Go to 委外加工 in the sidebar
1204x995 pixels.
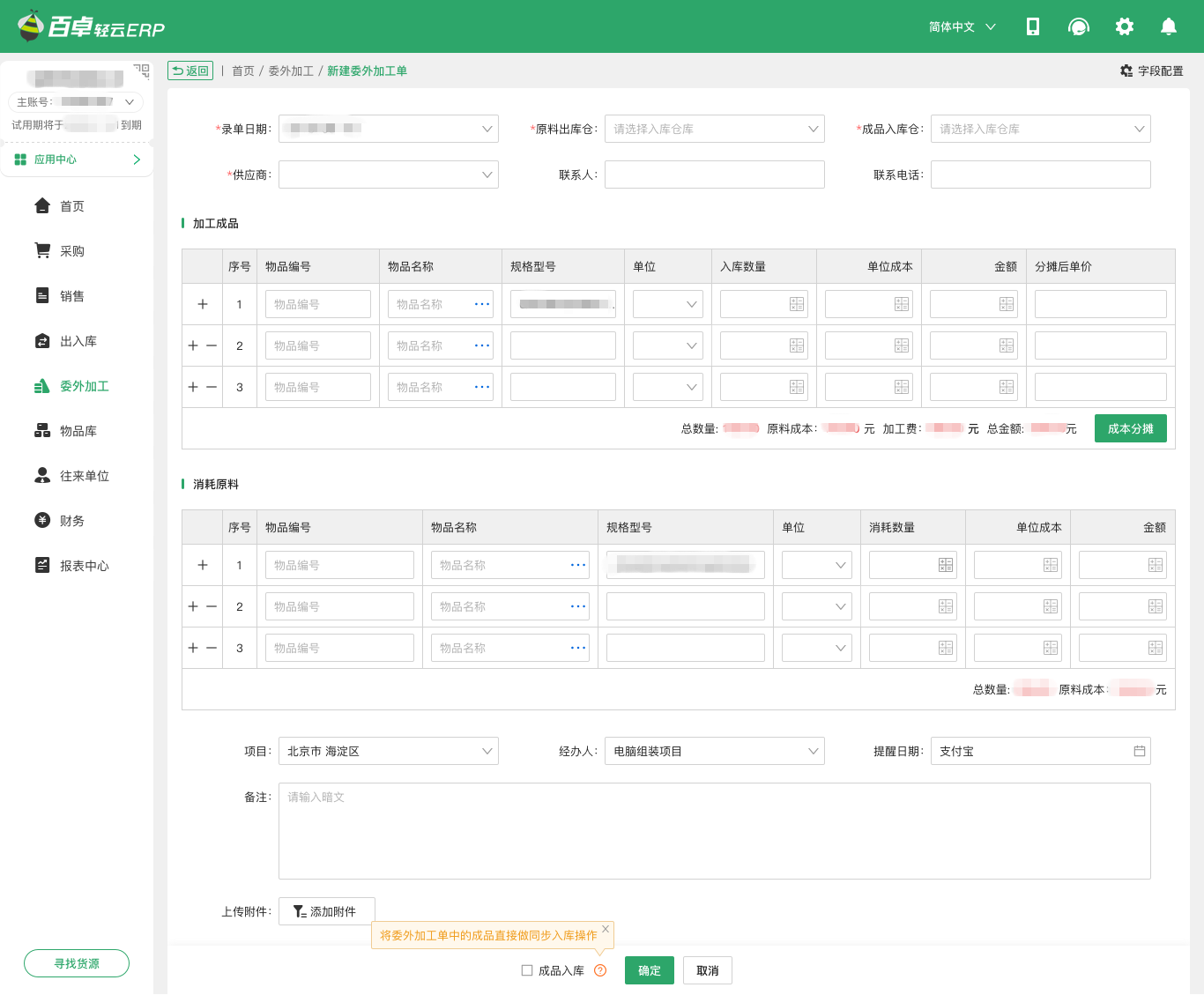coord(84,386)
